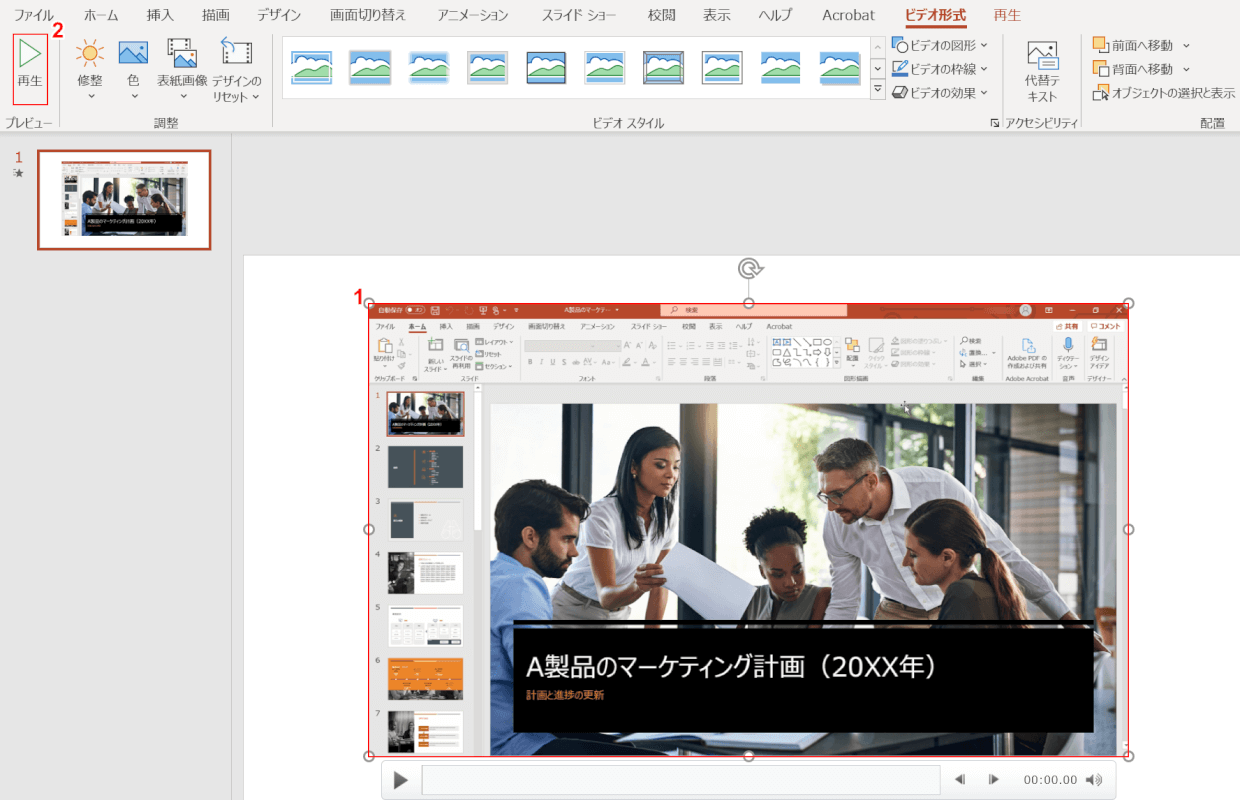The width and height of the screenshot is (1240, 800).
Task: Click the 再生 preview play button
Action: (30, 68)
